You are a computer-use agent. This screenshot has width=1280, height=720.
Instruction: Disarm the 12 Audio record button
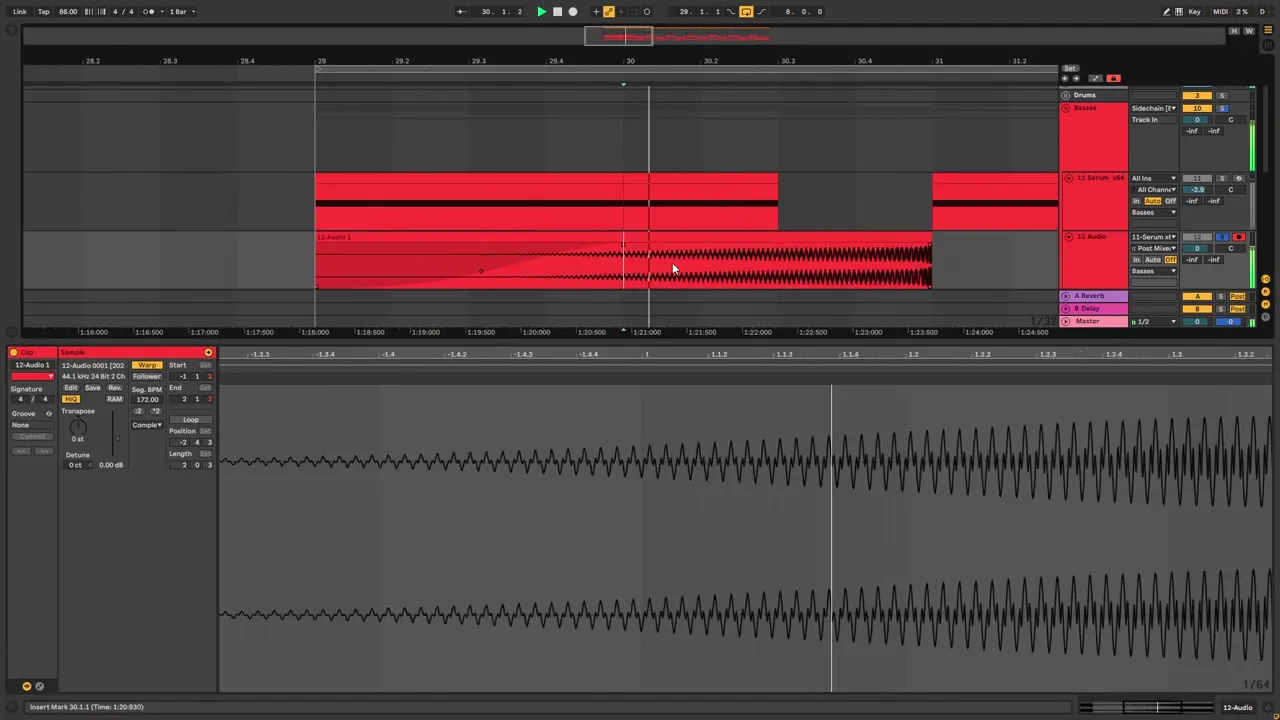click(x=1239, y=237)
